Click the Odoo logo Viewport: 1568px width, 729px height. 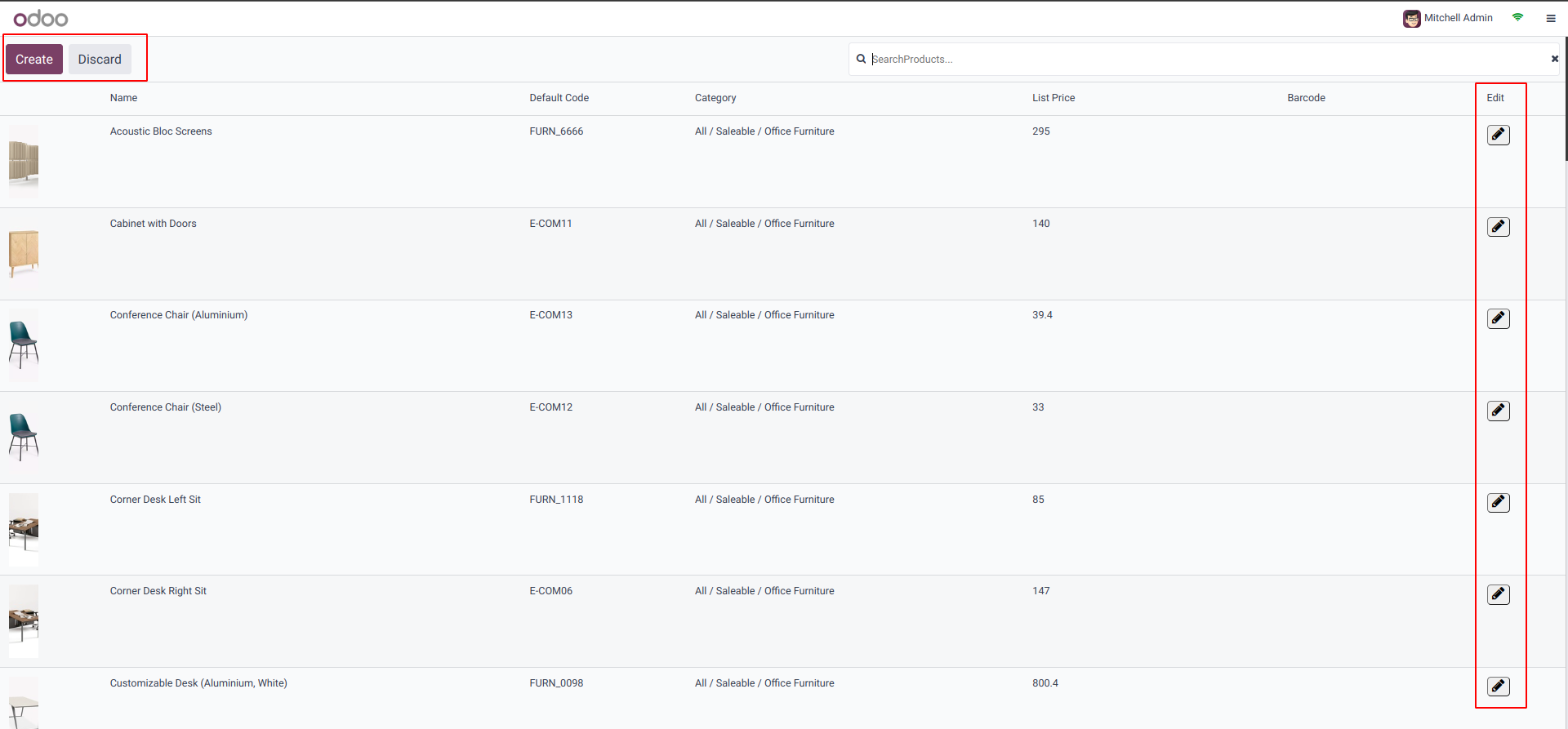[x=41, y=18]
